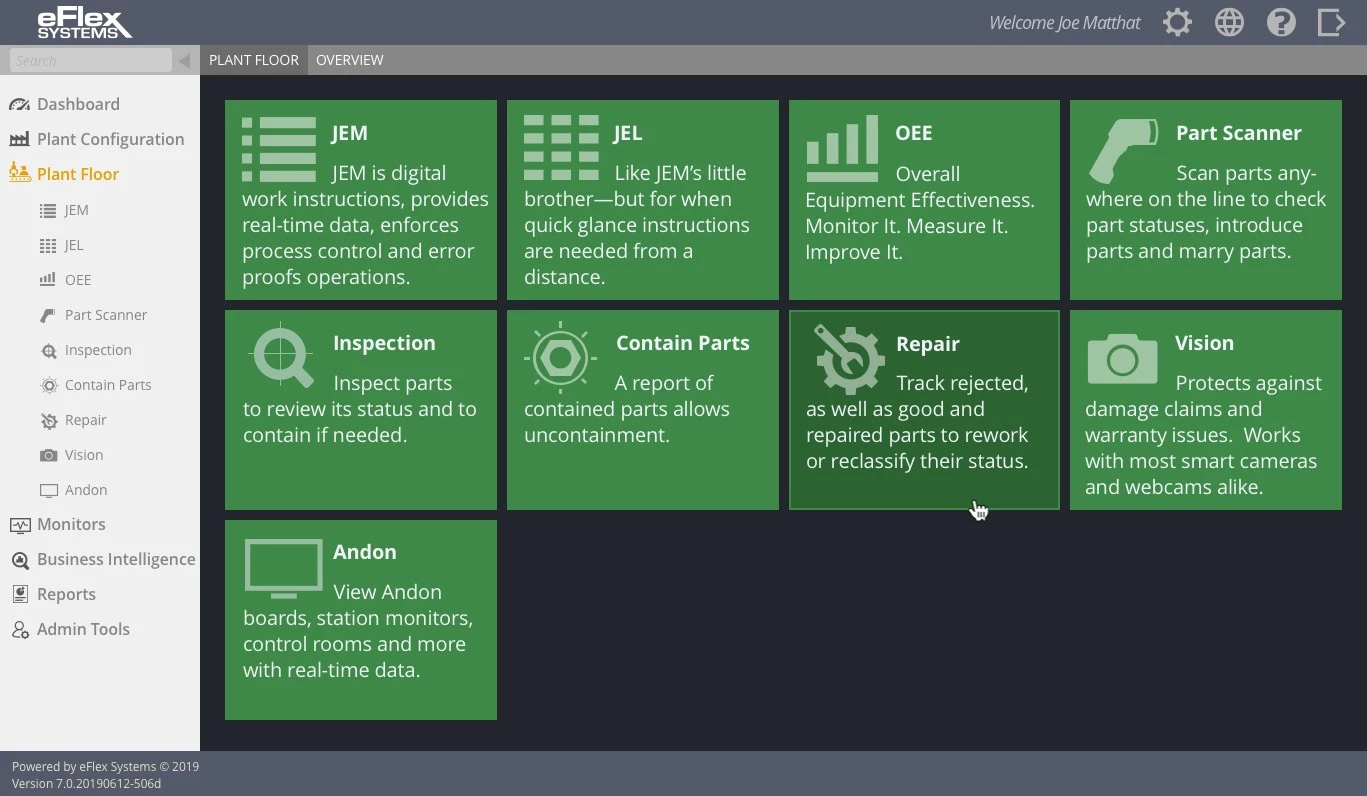Click the JEL grid icon in the sidebar

pyautogui.click(x=46, y=245)
